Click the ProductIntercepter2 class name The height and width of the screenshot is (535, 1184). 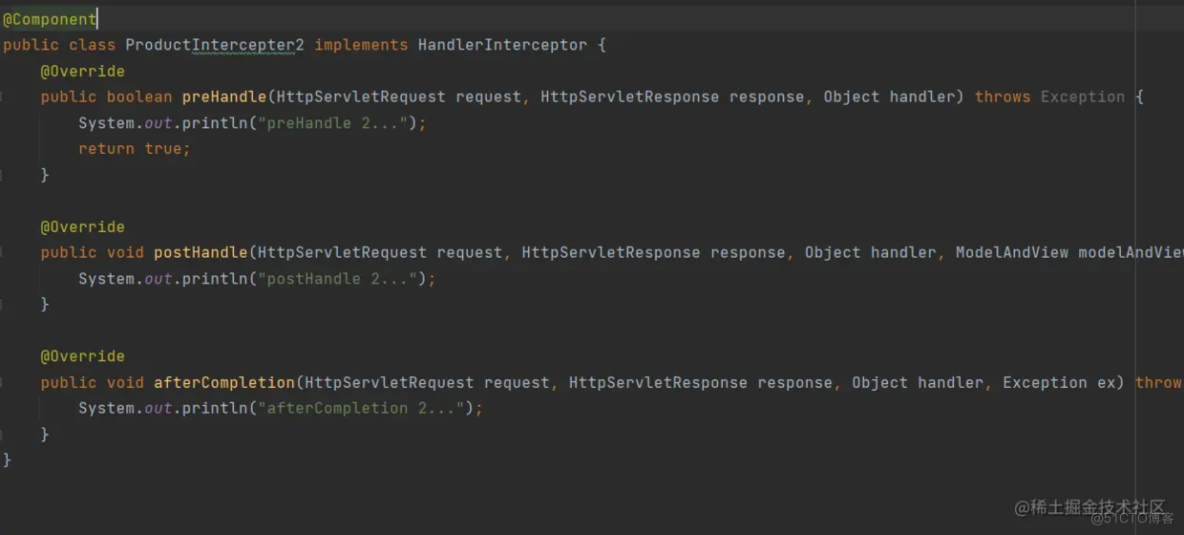pos(214,45)
